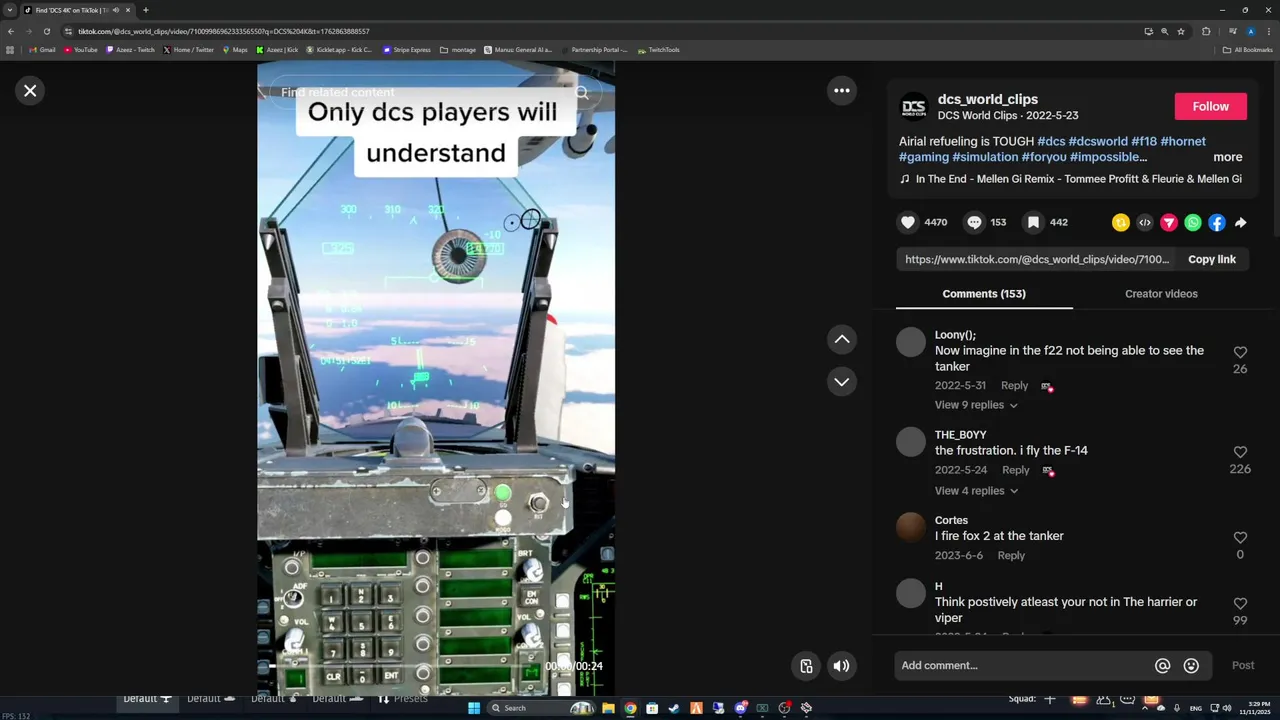This screenshot has height=720, width=1280.
Task: Share the video to Facebook
Action: click(1217, 223)
